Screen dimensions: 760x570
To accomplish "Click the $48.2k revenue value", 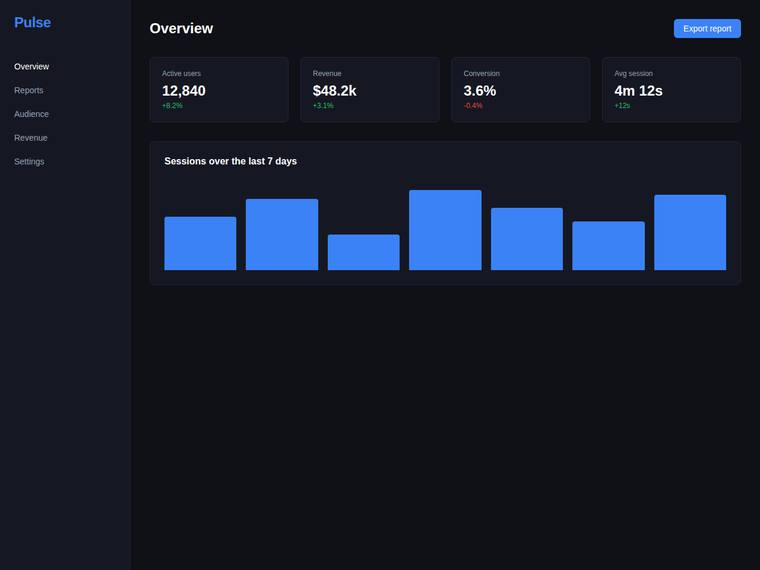I will tap(334, 91).
